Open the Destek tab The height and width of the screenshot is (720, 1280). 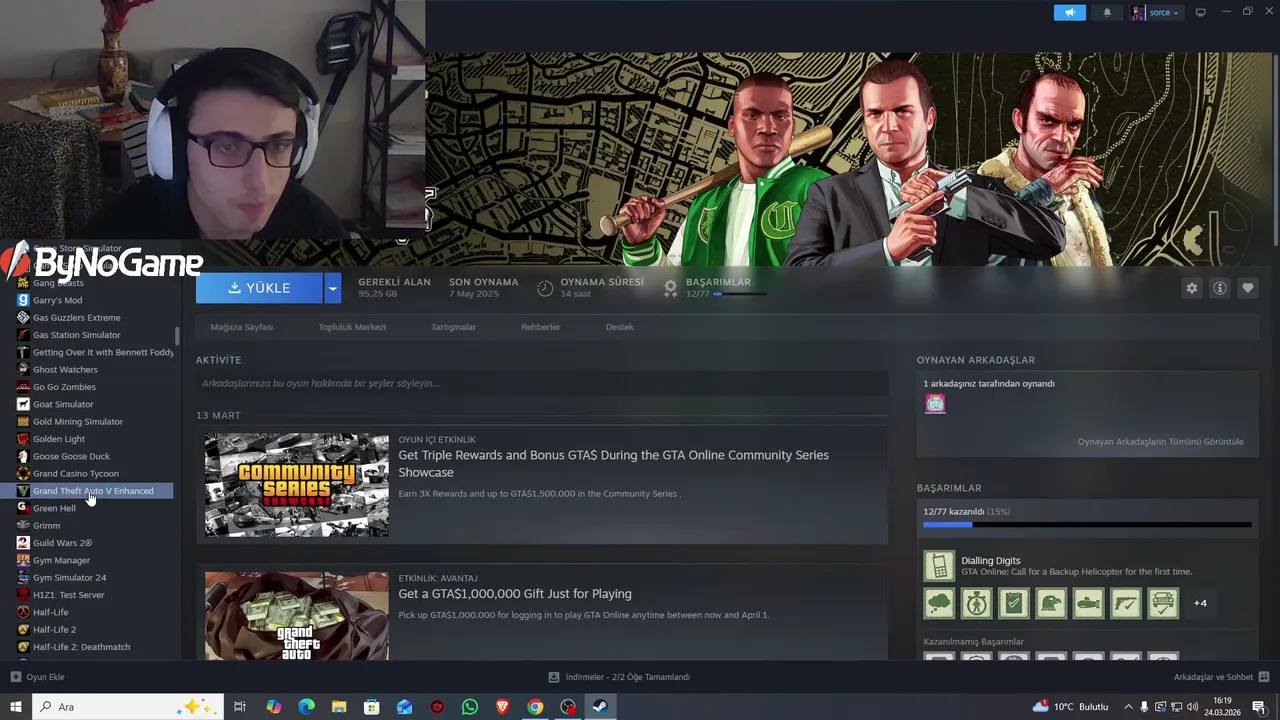[619, 327]
